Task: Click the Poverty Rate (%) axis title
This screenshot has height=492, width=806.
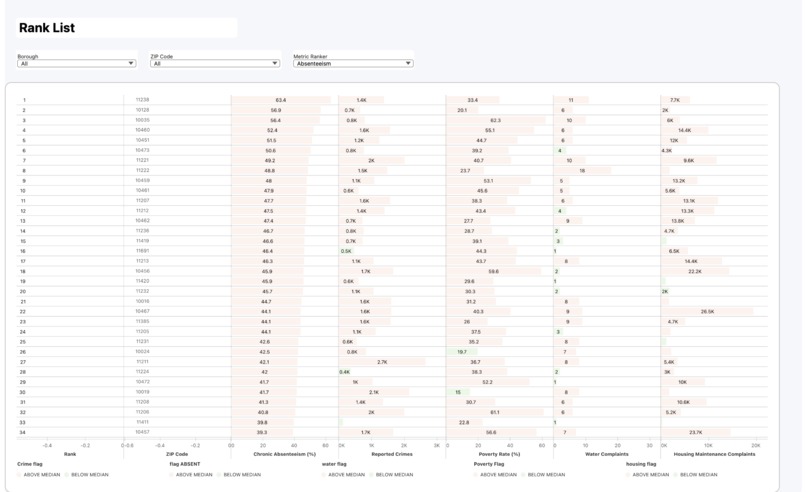Action: (499, 454)
